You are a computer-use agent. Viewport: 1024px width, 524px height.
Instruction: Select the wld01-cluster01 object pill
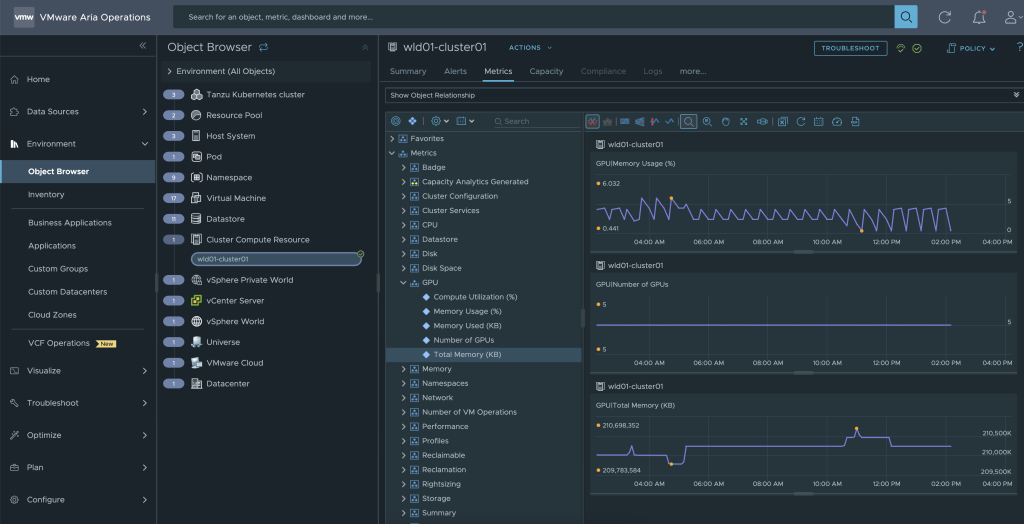click(x=276, y=259)
